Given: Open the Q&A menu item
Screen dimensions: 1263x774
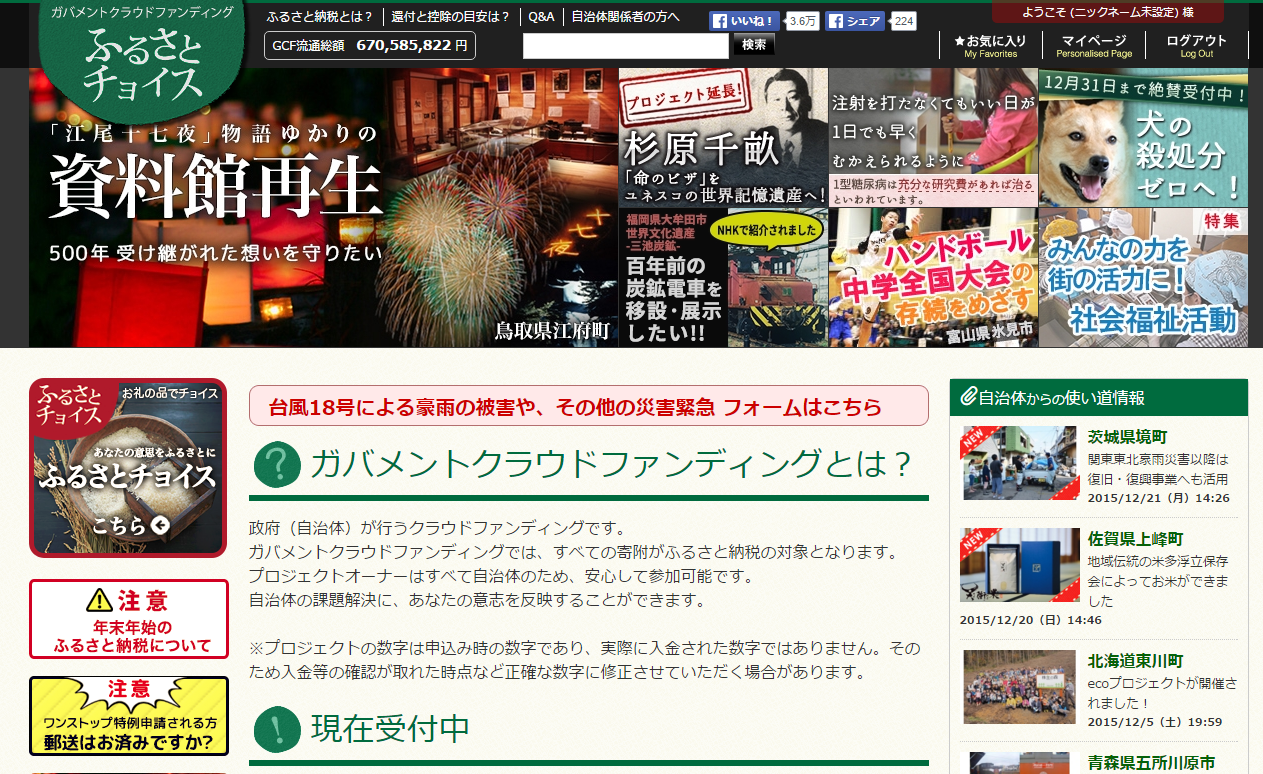Looking at the screenshot, I should click(541, 17).
